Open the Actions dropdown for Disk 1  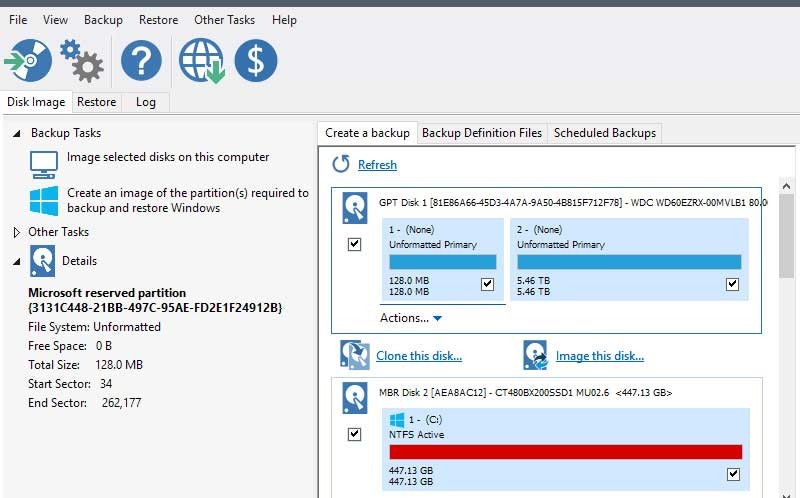410,318
